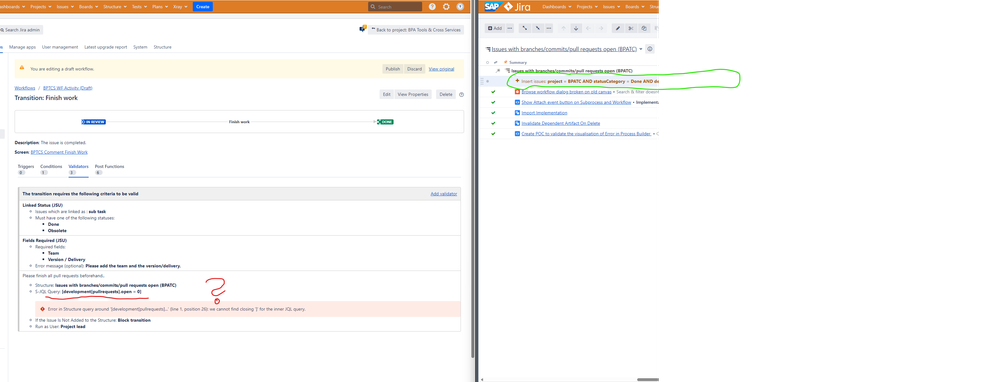Image resolution: width=998 pixels, height=382 pixels.
Task: Open Latest upgrade report tab
Action: tap(106, 47)
